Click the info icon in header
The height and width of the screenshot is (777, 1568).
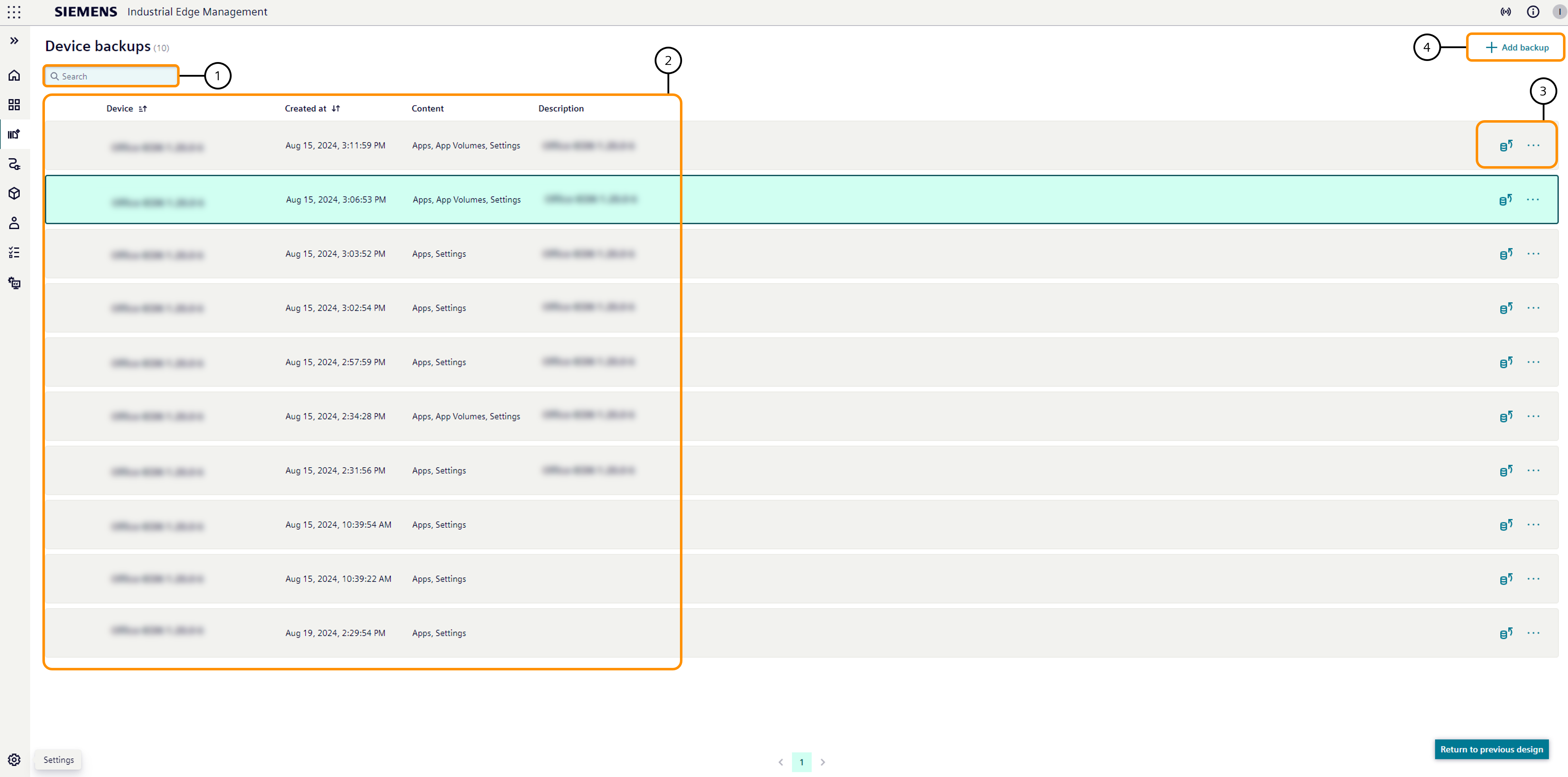[1533, 12]
